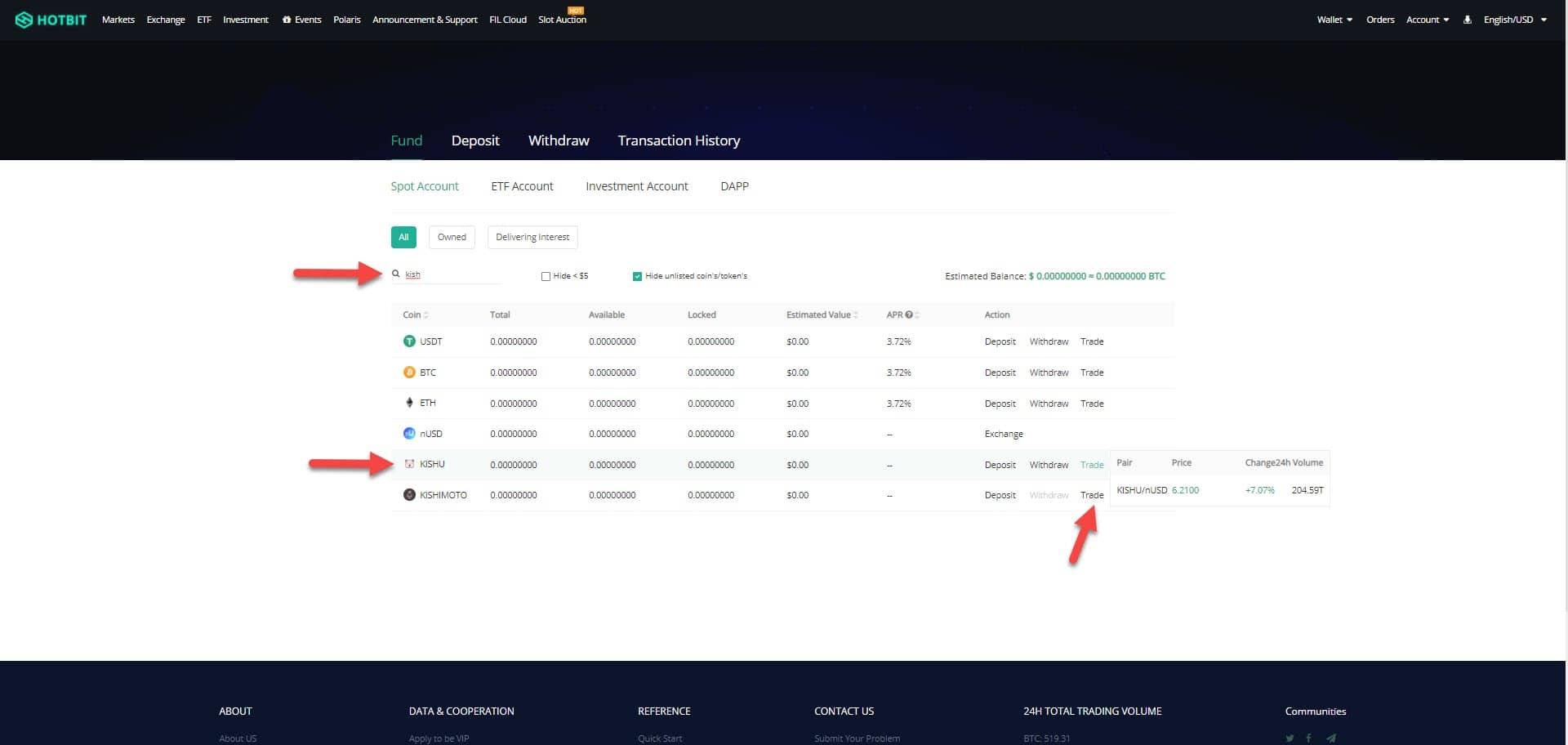Click Trade in the KISHIMOTO row
The width and height of the screenshot is (1568, 745).
click(1092, 495)
